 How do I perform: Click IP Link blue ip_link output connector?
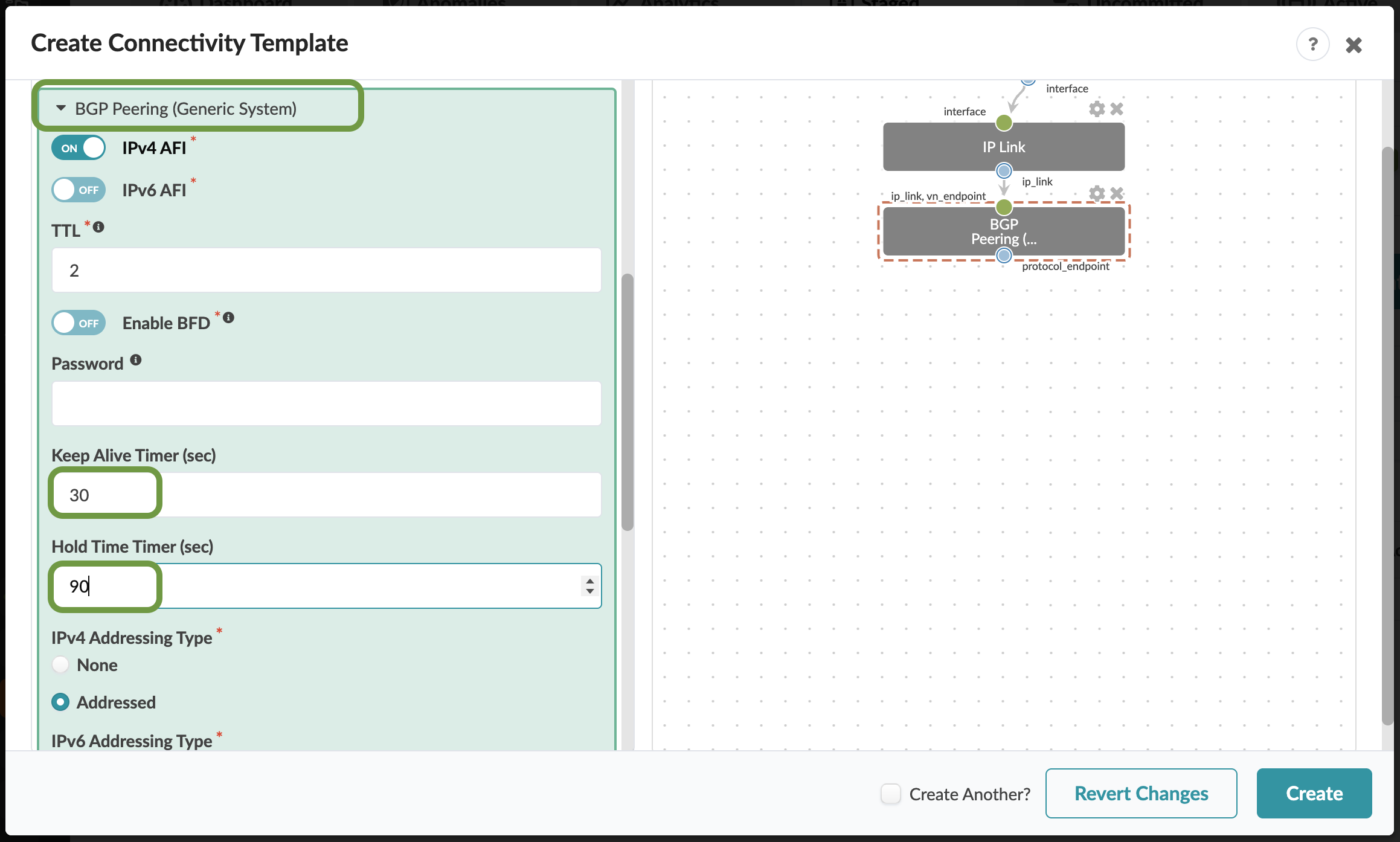tap(1004, 171)
